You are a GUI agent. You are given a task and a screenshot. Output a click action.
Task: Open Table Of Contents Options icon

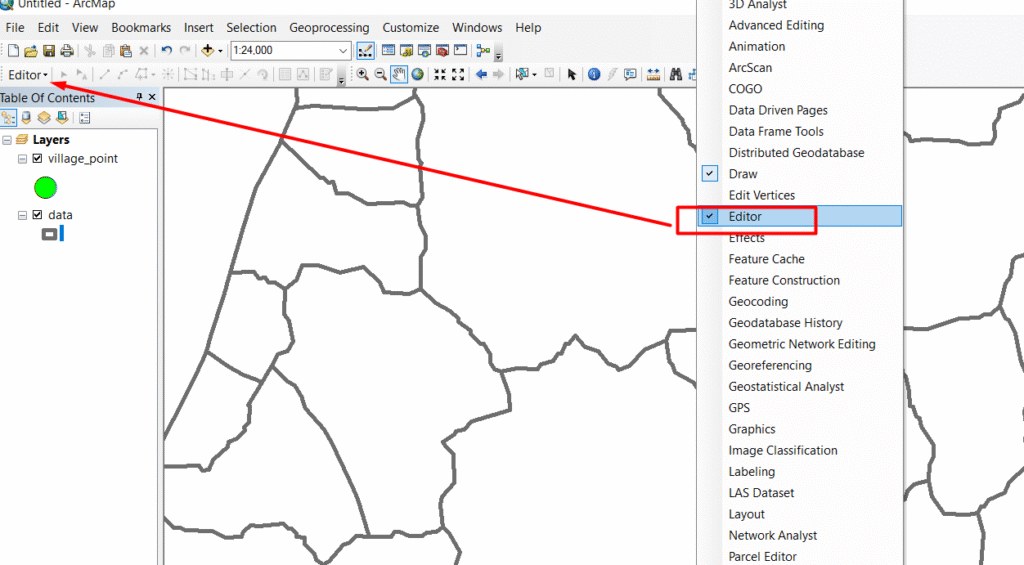(x=85, y=118)
